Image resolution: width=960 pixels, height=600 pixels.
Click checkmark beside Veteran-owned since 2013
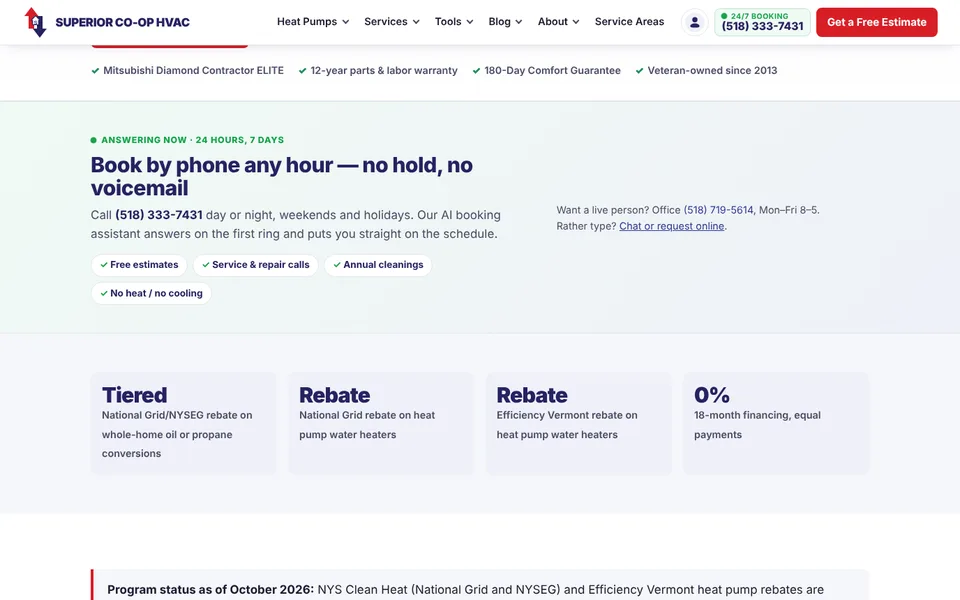pyautogui.click(x=639, y=70)
